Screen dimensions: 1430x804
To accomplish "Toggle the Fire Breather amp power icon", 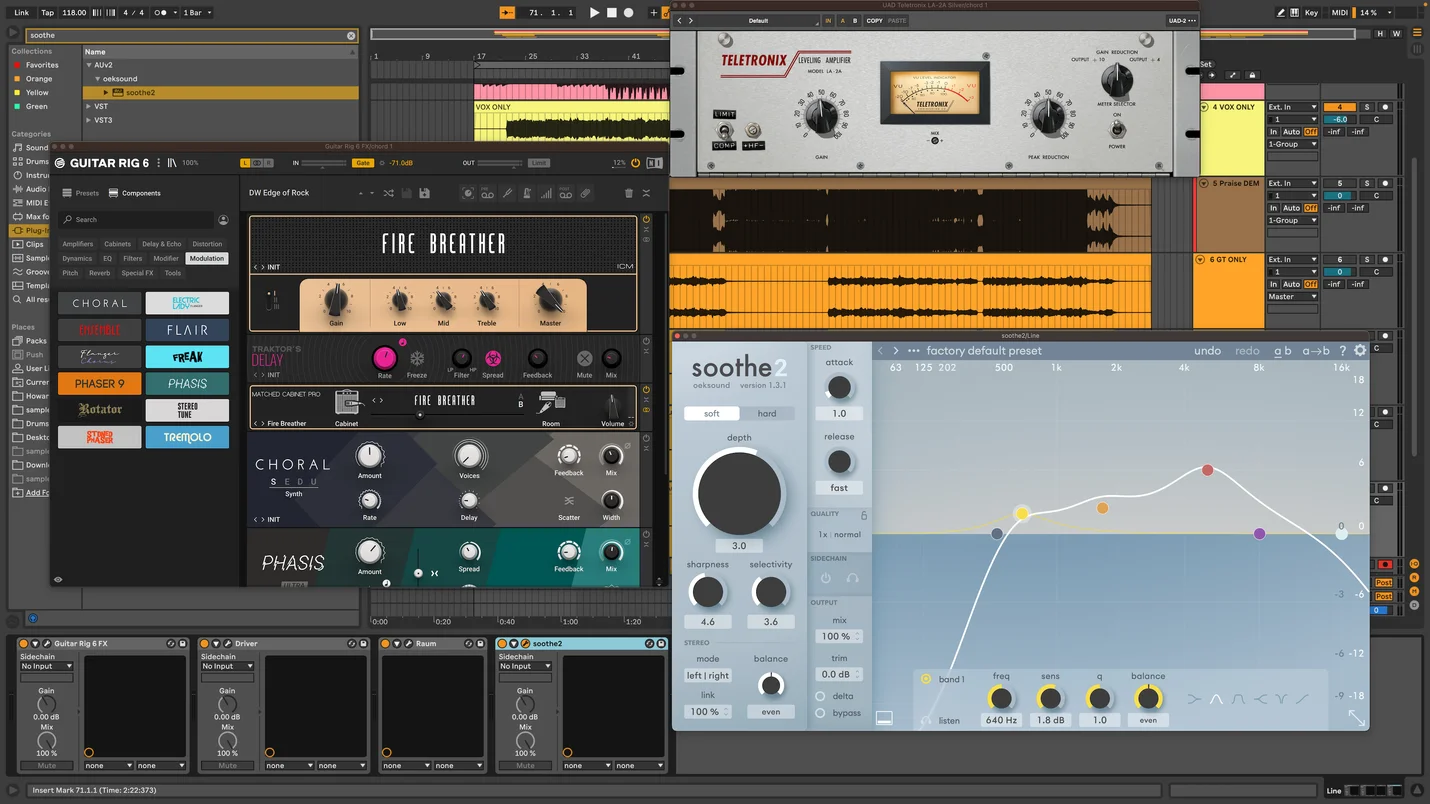I will (646, 220).
